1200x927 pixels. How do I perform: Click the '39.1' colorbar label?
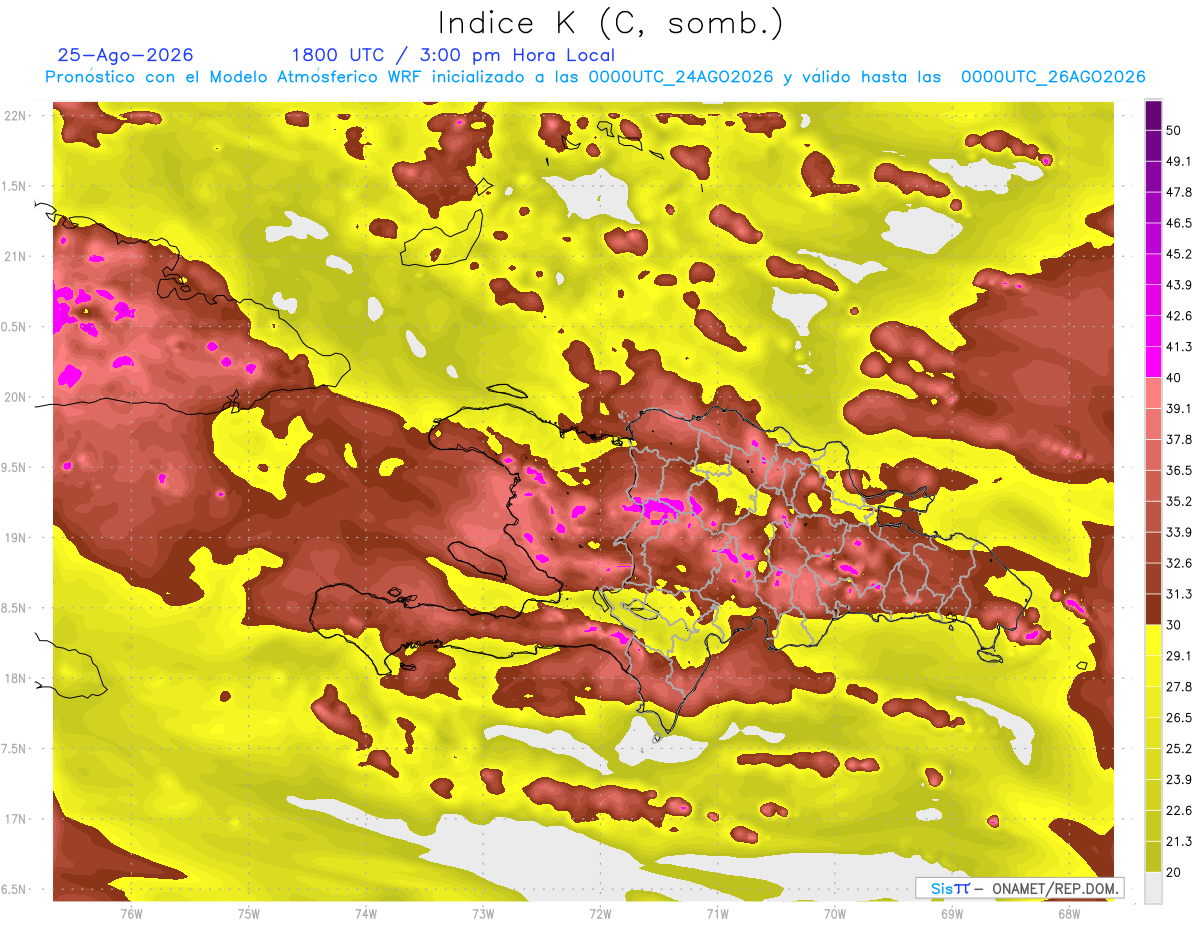[1179, 409]
